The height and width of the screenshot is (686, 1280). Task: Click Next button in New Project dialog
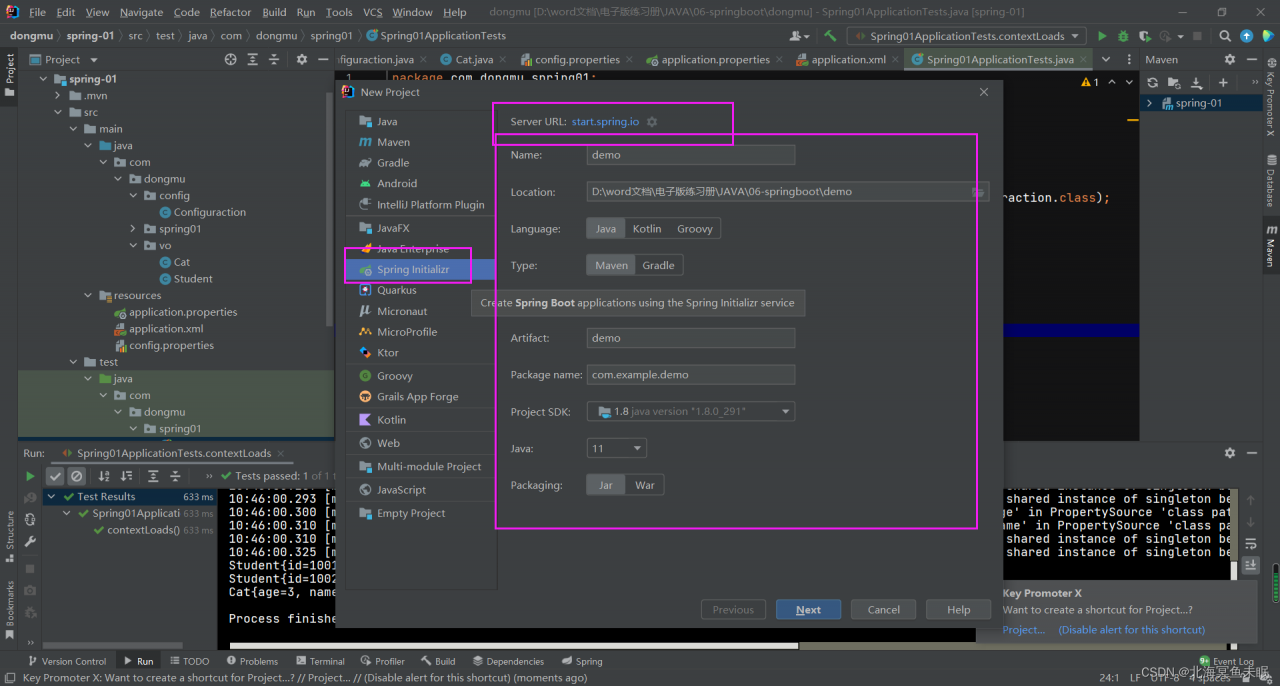808,610
